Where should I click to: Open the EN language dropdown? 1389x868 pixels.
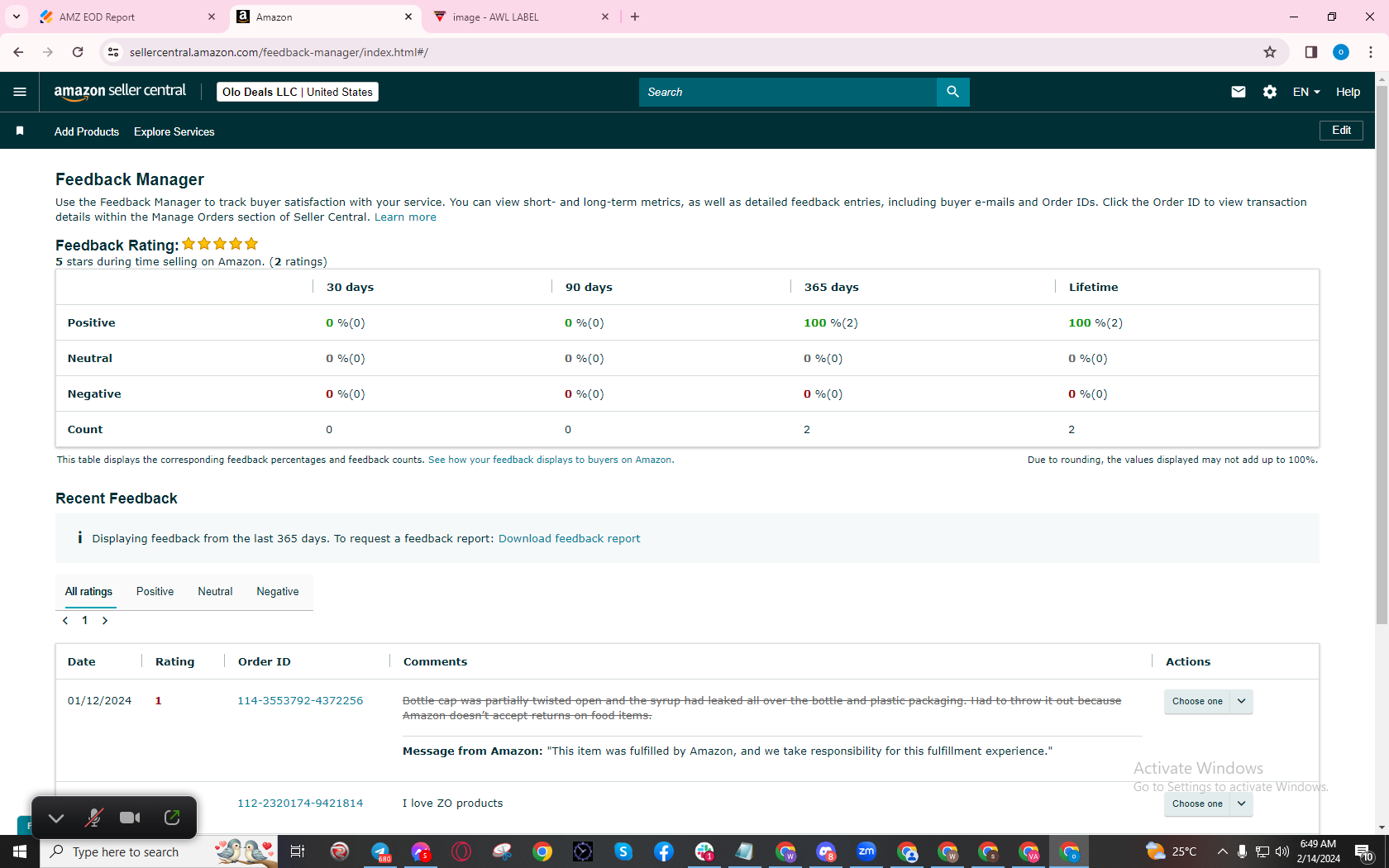tap(1306, 92)
